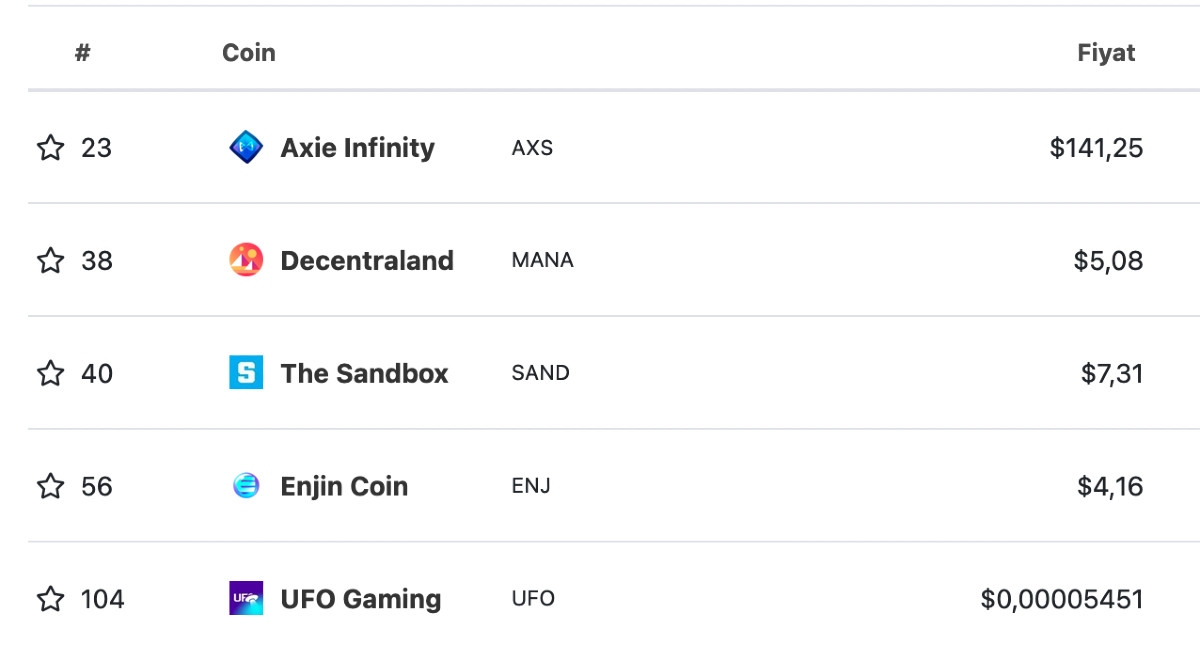The width and height of the screenshot is (1200, 645).
Task: Click The Sandbox coin logo
Action: 246,373
